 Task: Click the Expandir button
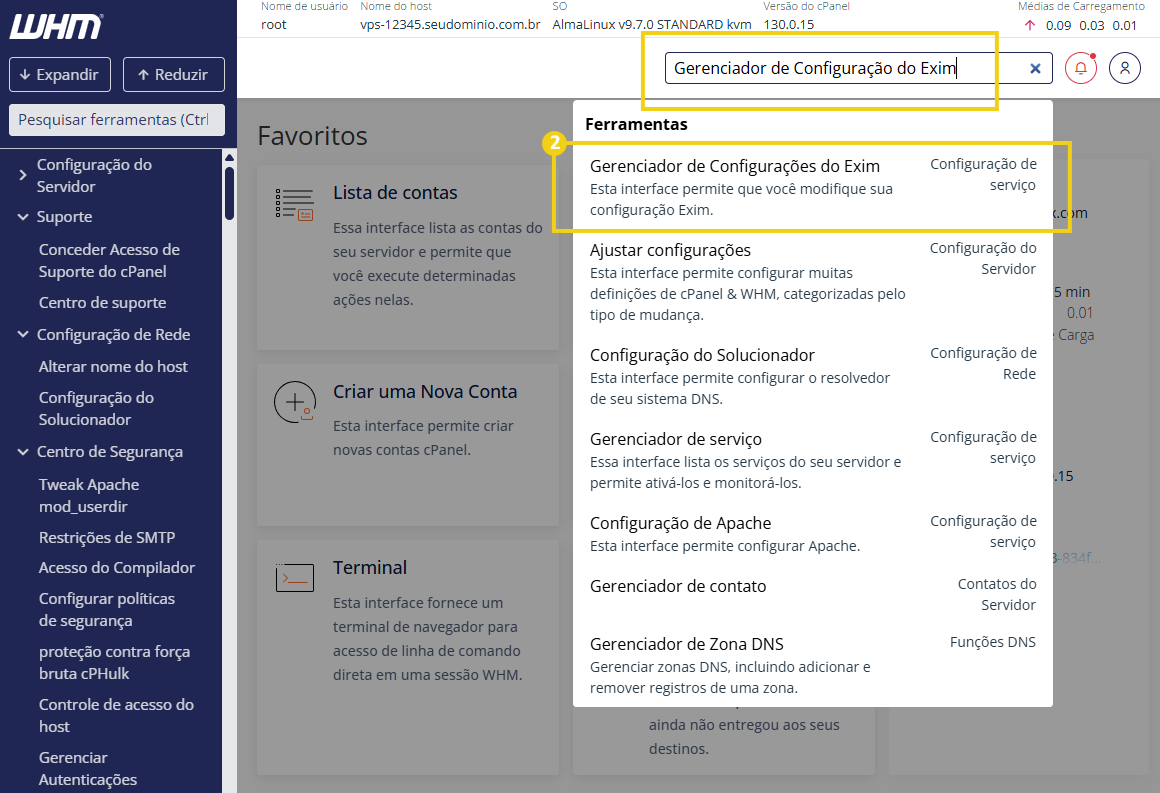tap(59, 74)
